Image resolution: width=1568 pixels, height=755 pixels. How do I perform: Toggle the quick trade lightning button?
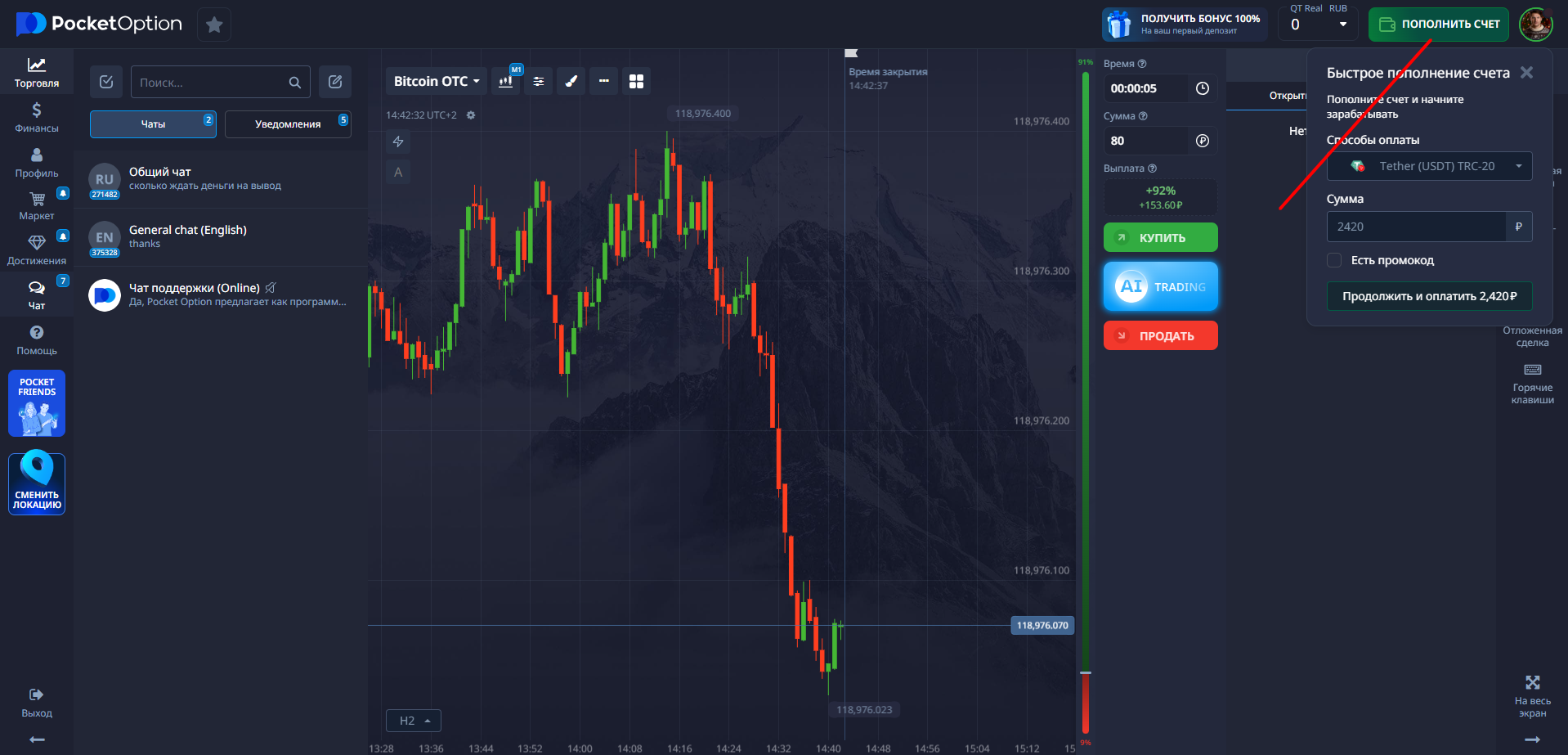tap(398, 142)
